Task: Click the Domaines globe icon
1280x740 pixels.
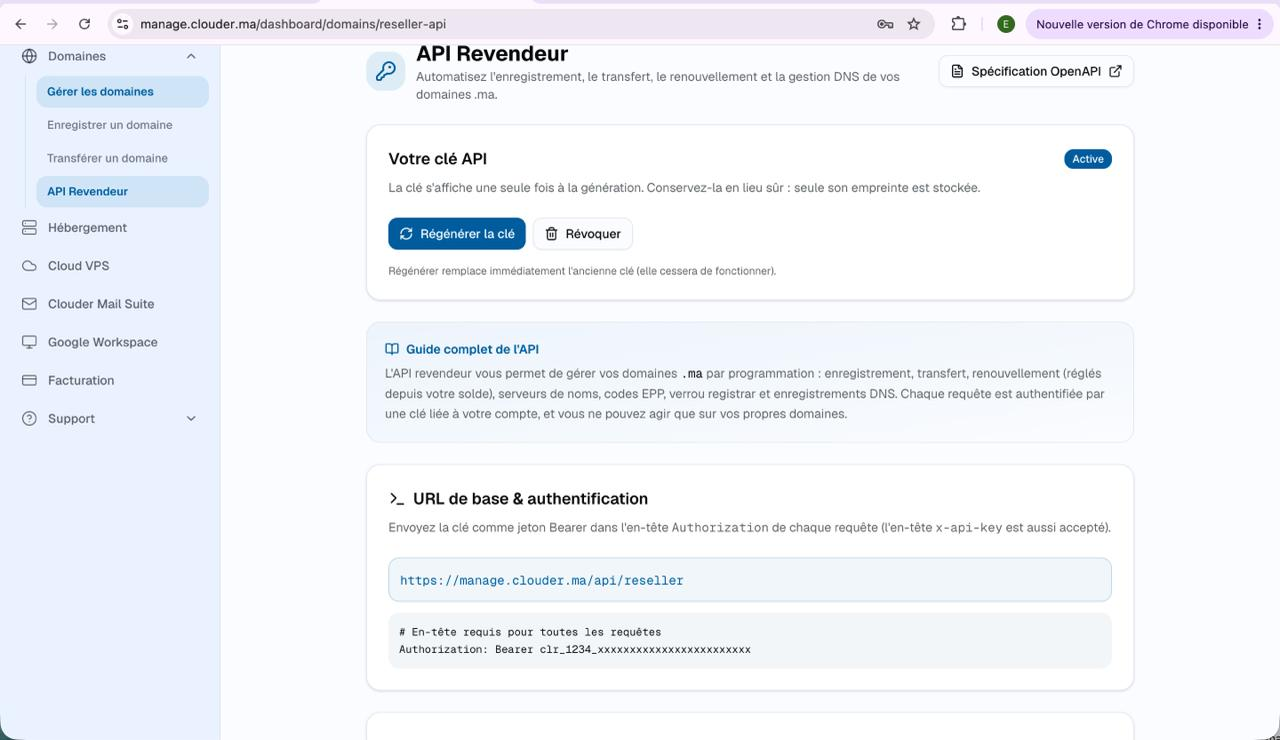Action: [29, 56]
